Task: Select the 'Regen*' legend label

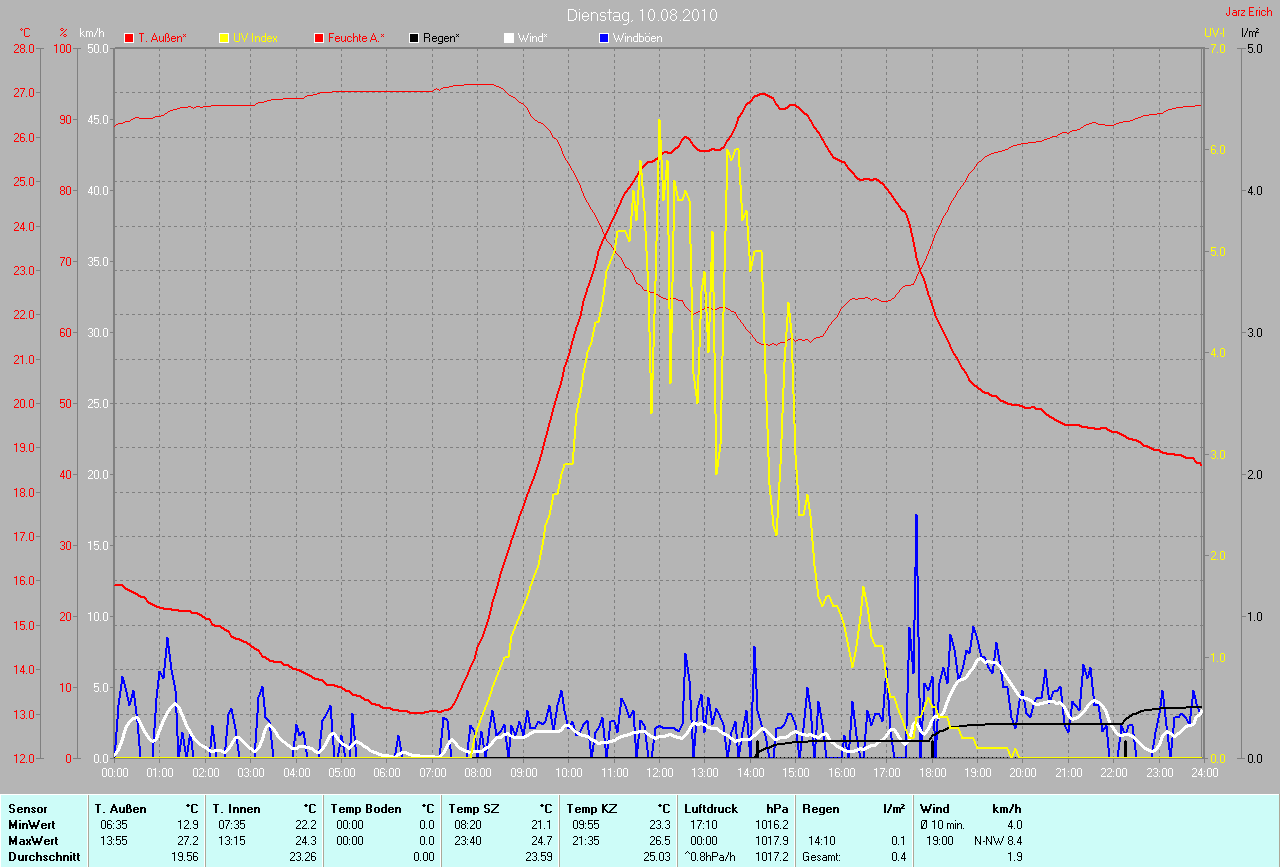Action: [x=441, y=38]
